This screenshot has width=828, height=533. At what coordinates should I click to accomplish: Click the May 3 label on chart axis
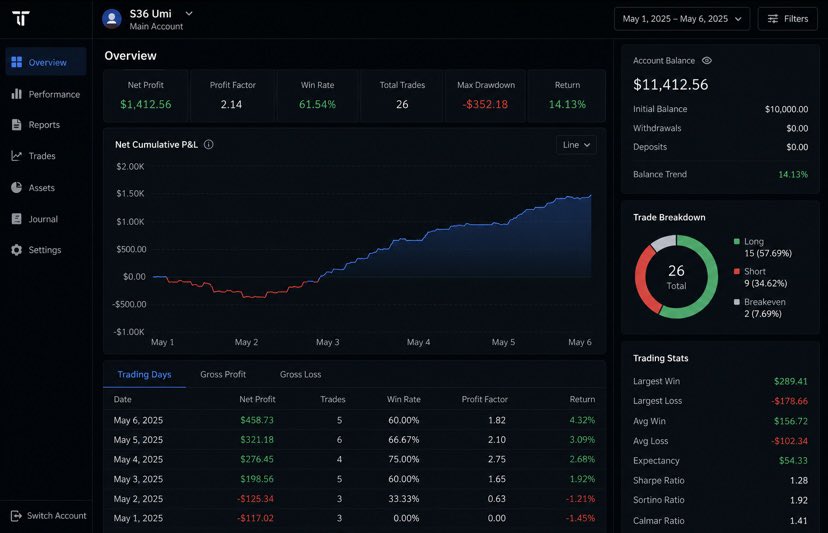327,342
